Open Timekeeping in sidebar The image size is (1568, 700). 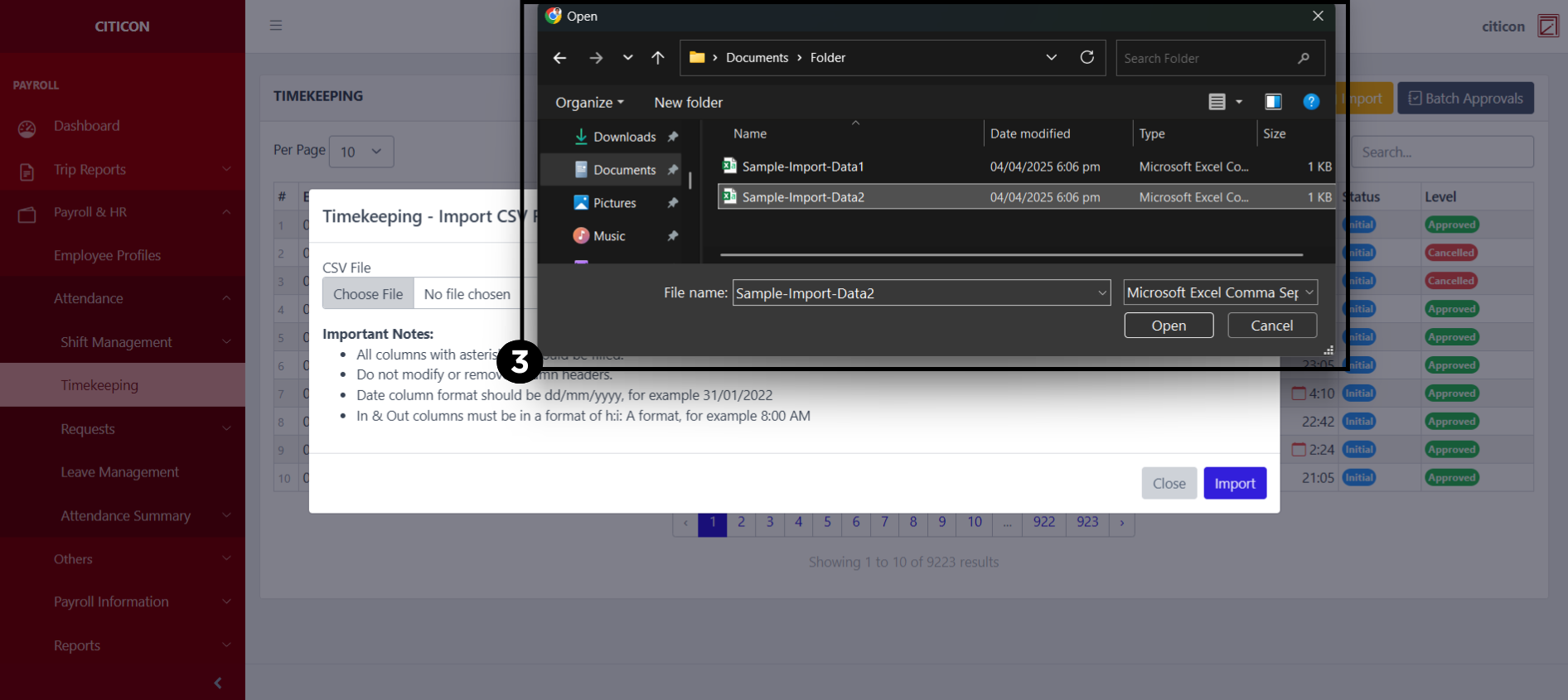pyautogui.click(x=123, y=385)
